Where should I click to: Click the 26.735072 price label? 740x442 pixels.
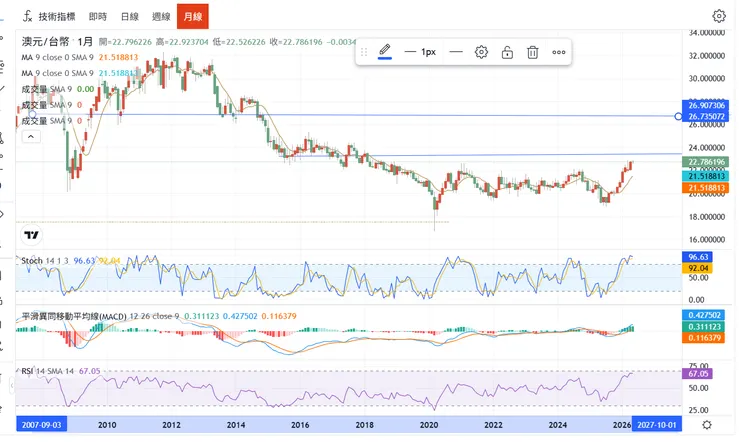point(706,117)
